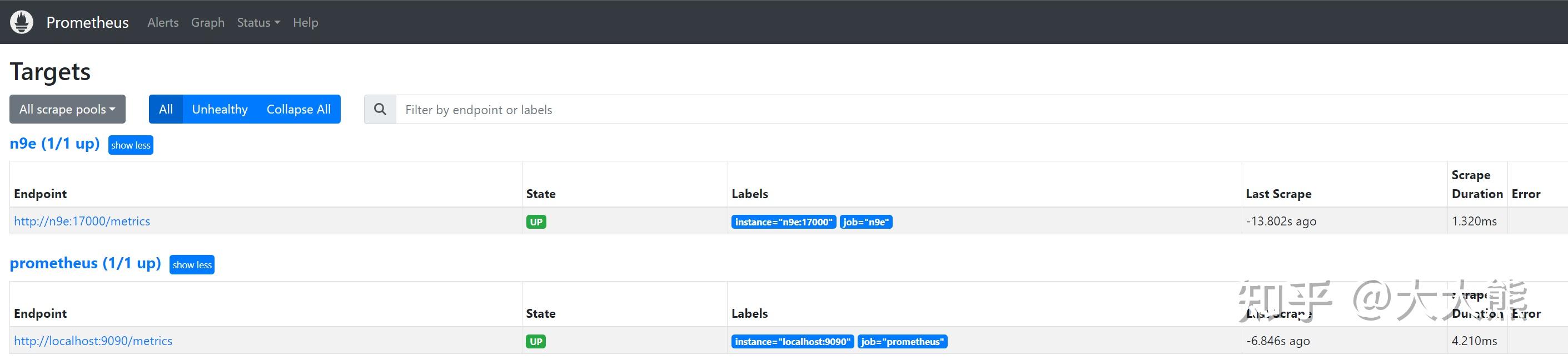1568x364 pixels.
Task: Click the Prometheus brand title
Action: pyautogui.click(x=87, y=23)
